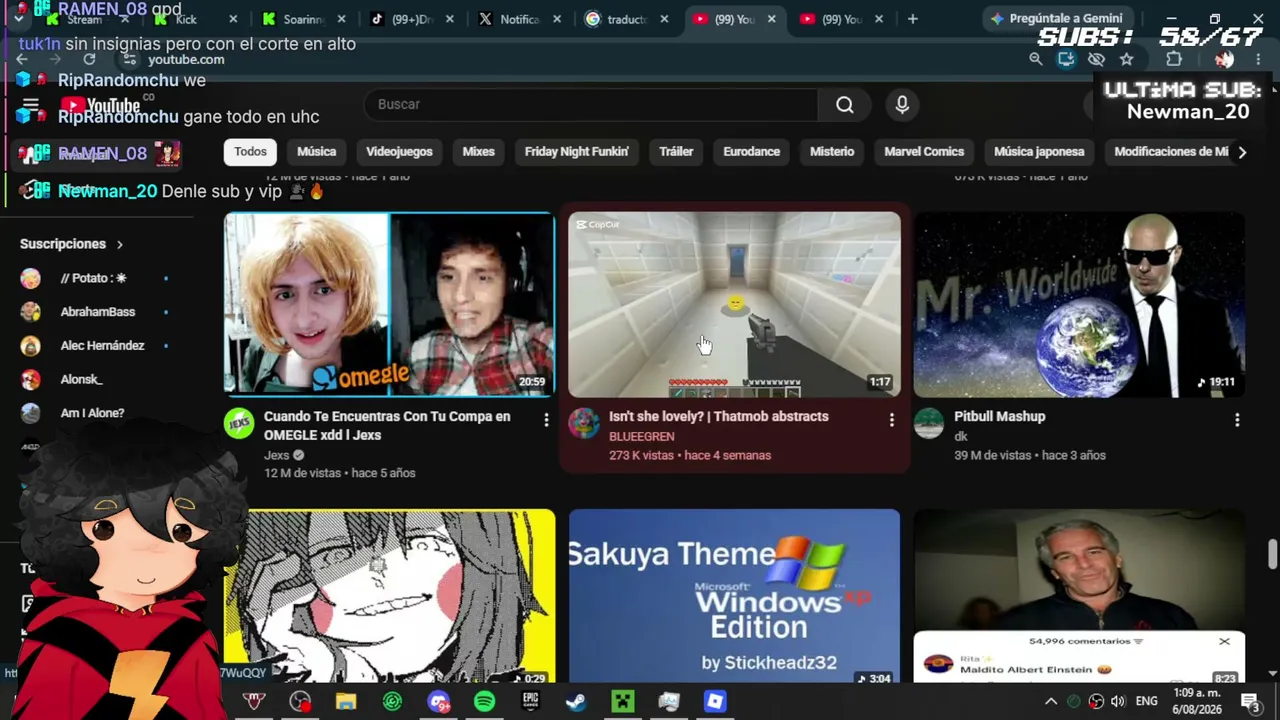Reload the page with the refresh icon
The width and height of the screenshot is (1280, 720).
(89, 59)
